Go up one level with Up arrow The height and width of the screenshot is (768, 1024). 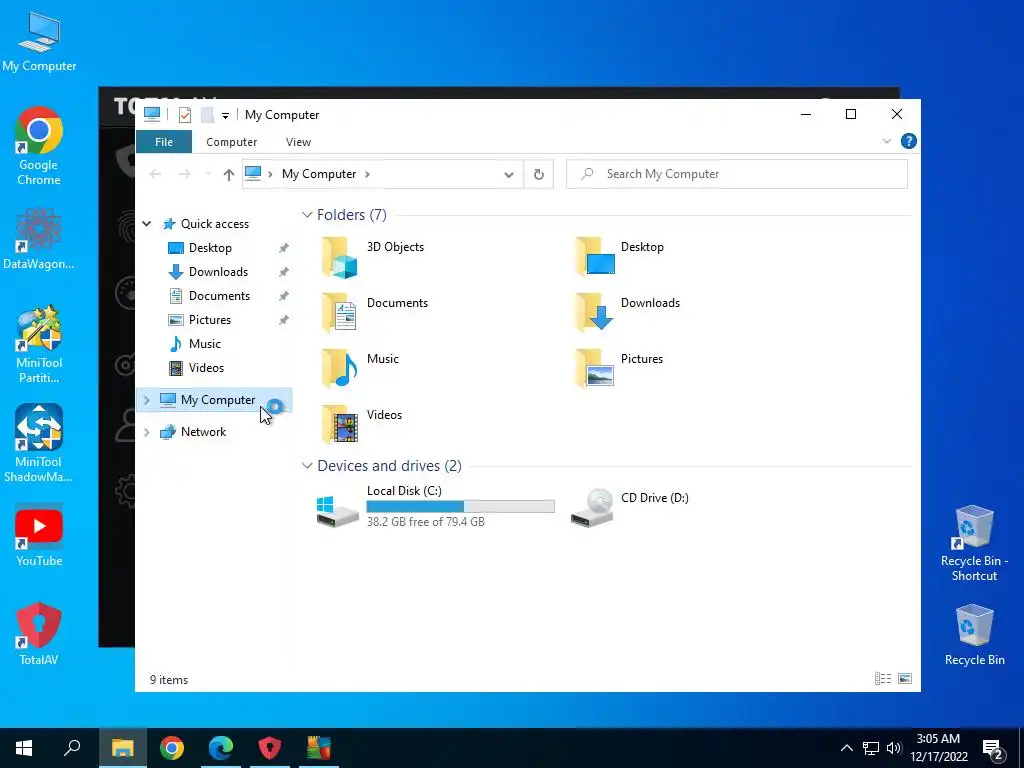tap(229, 174)
